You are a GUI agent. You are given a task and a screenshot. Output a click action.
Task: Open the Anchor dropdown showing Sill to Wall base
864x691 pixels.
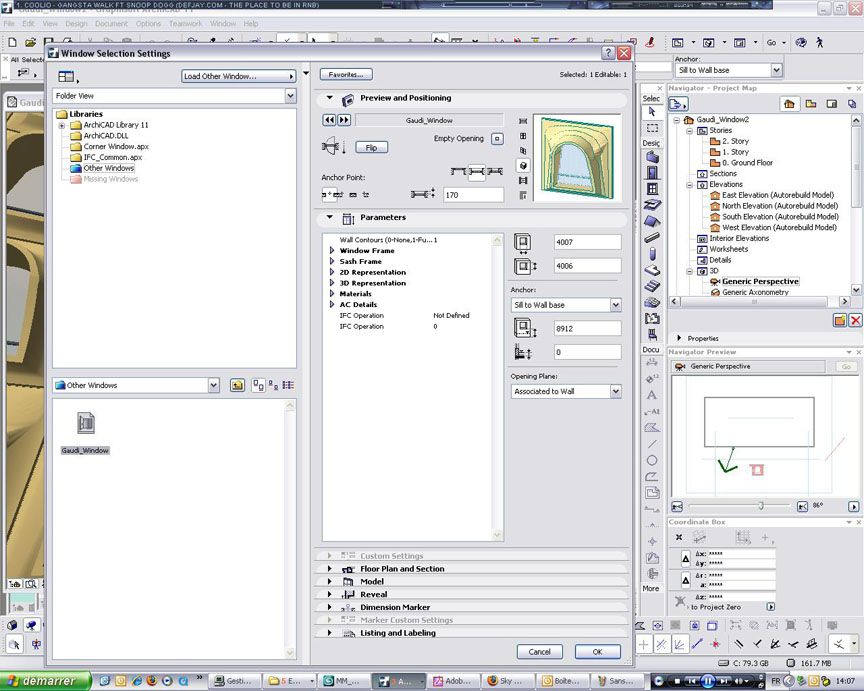[566, 305]
